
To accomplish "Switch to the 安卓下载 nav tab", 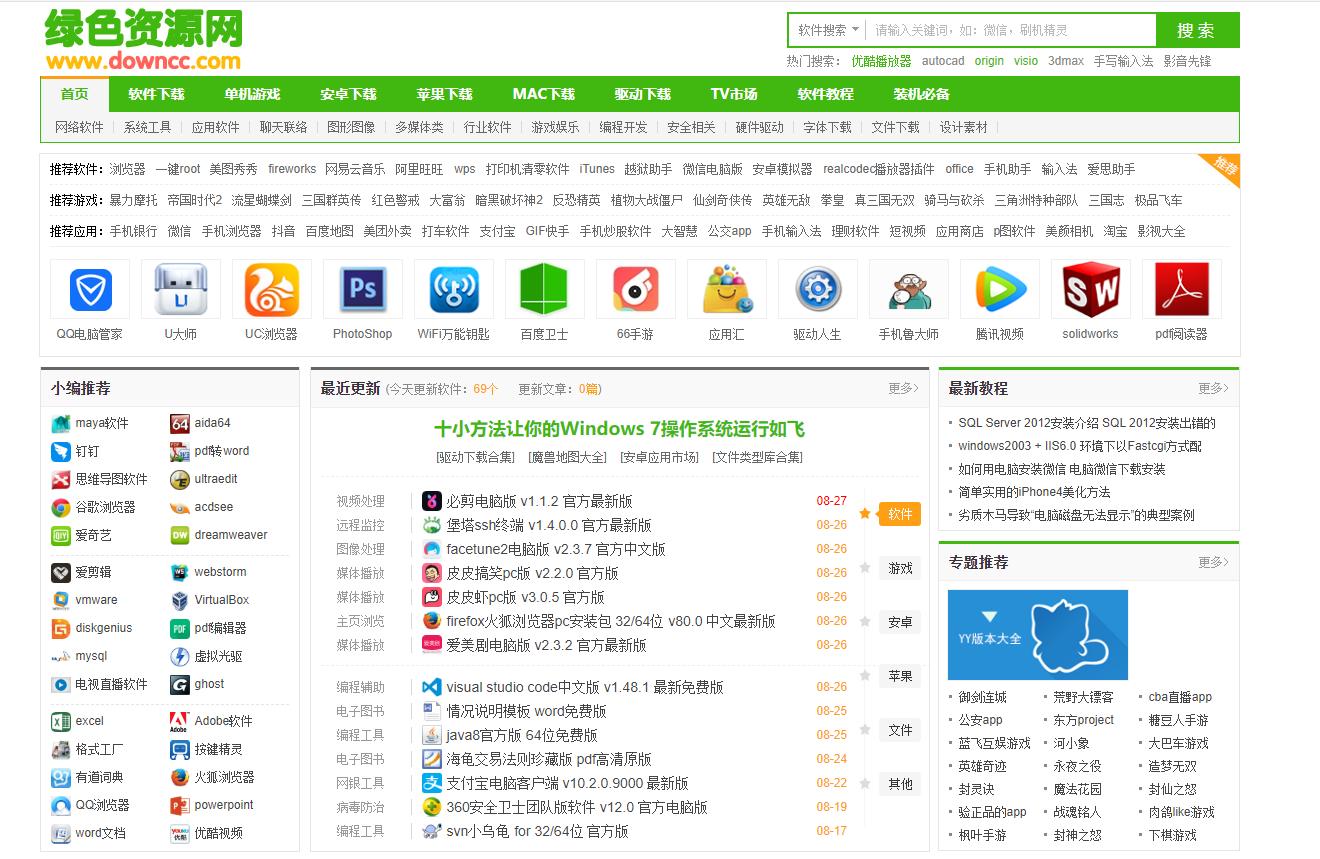I will coord(349,94).
